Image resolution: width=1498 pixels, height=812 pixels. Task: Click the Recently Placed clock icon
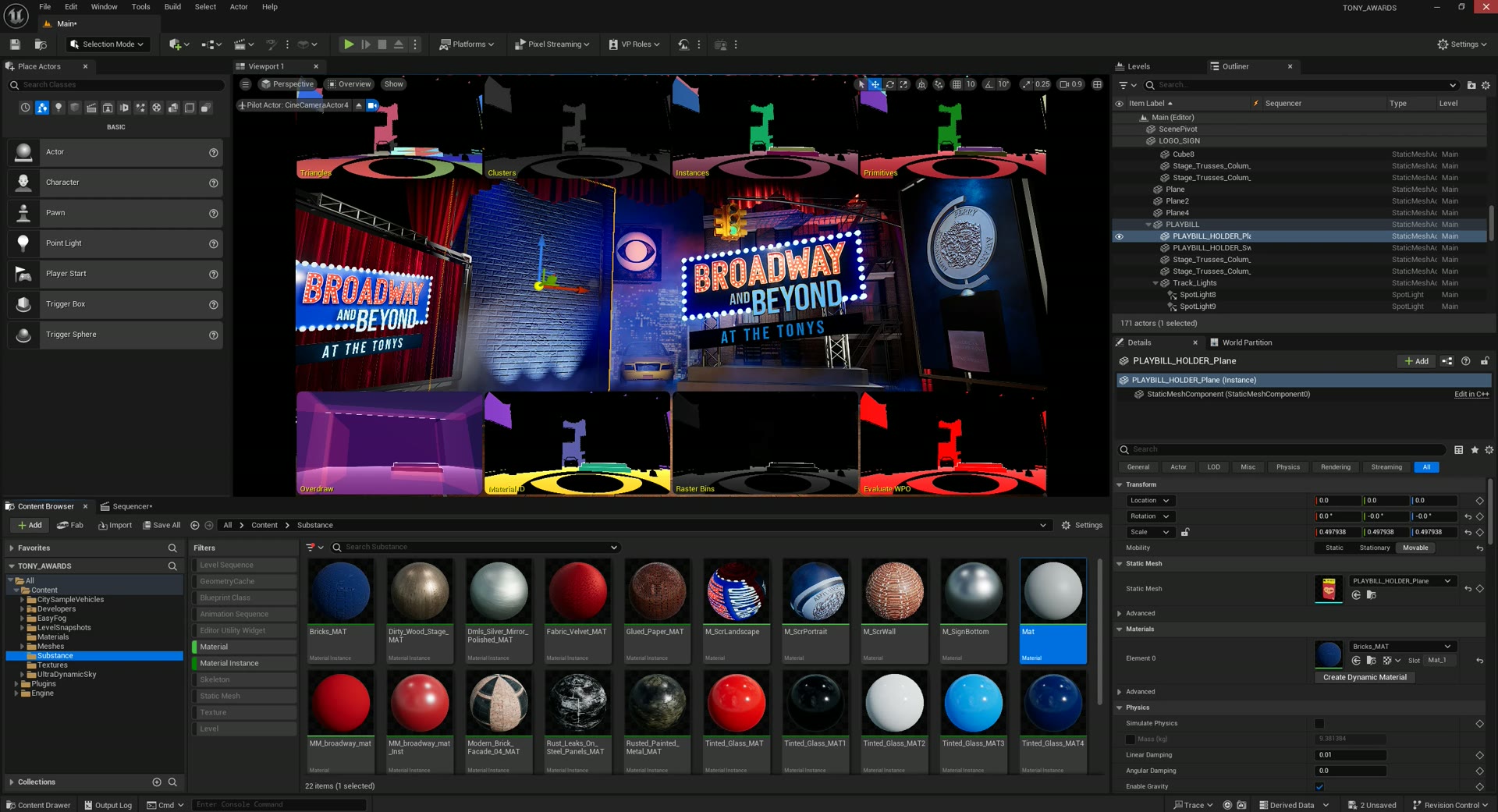26,108
